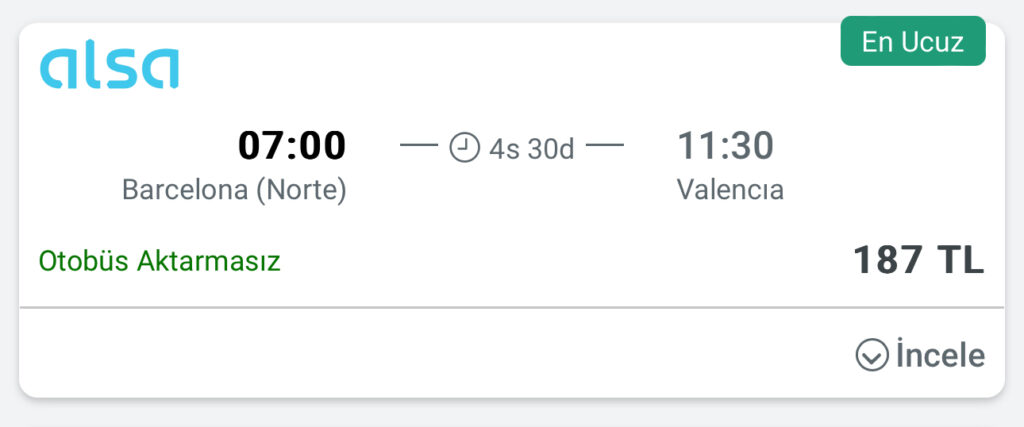Viewport: 1024px width, 427px height.
Task: Click the 11:30 arrival time
Action: point(725,146)
